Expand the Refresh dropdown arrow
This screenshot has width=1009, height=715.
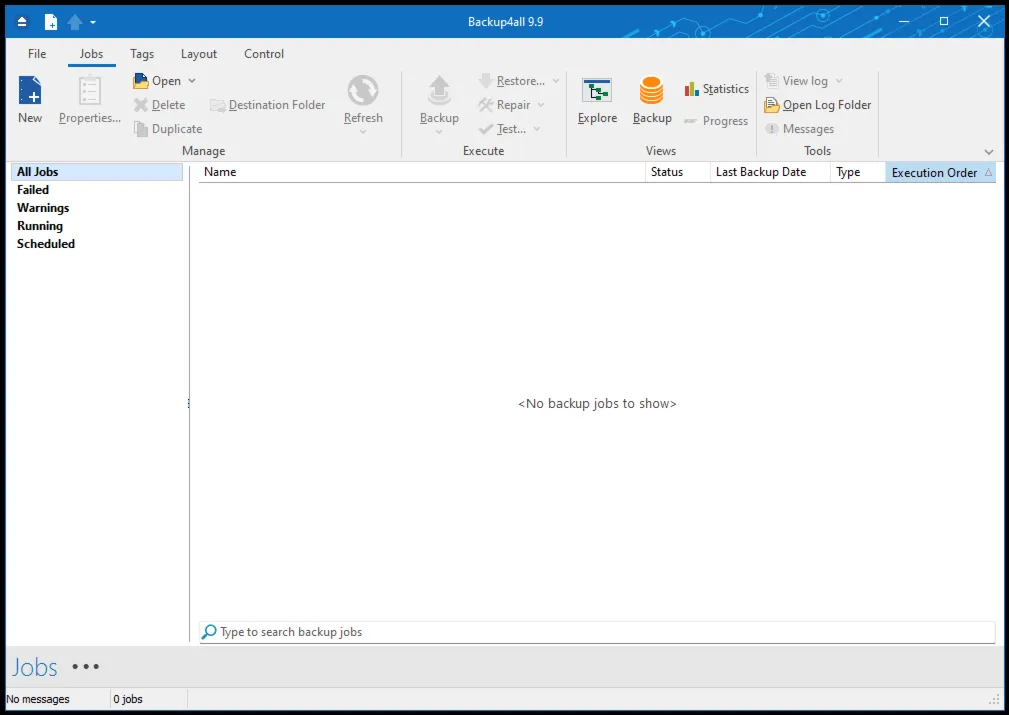tap(363, 132)
